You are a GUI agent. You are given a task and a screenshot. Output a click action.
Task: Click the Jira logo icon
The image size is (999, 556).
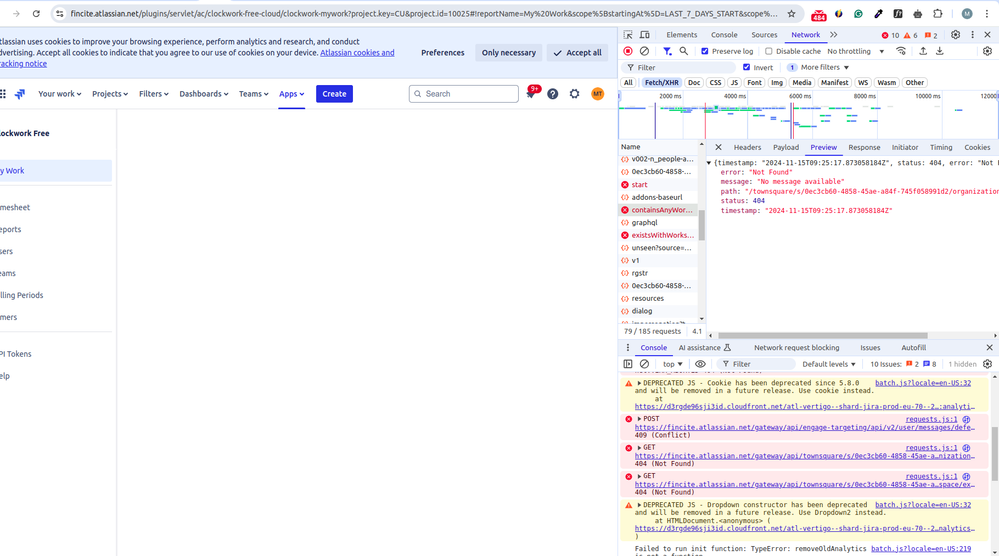click(x=20, y=94)
